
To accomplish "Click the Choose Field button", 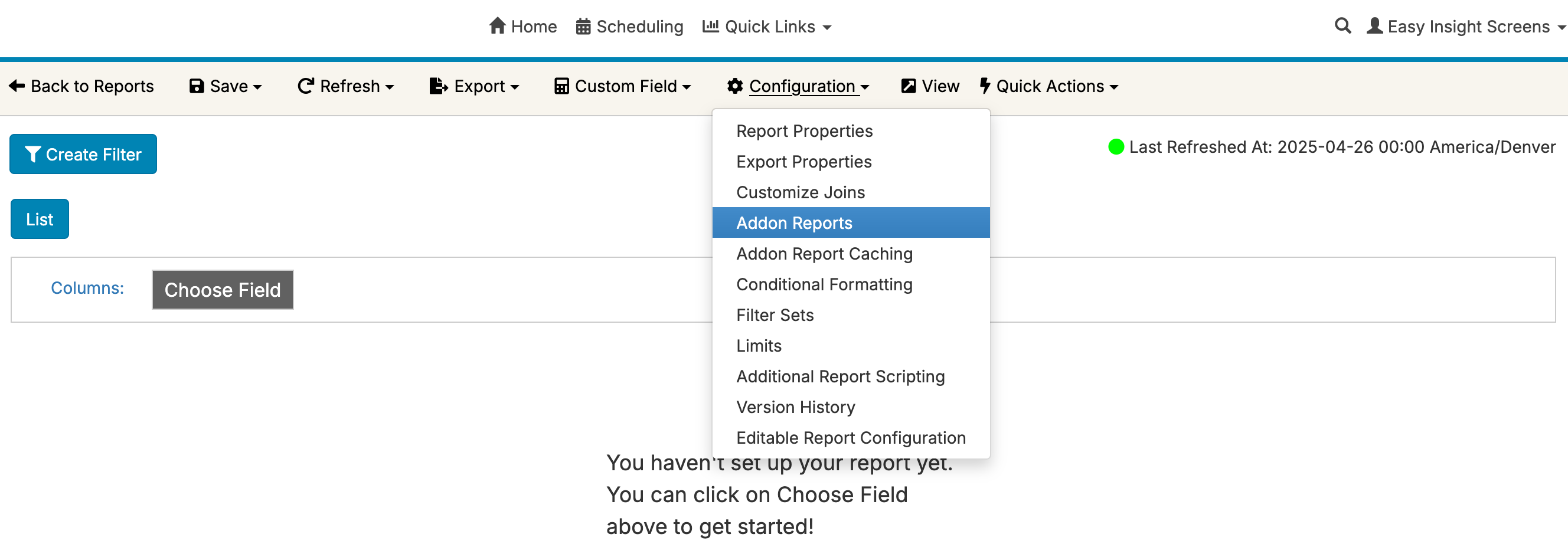I will [x=222, y=290].
